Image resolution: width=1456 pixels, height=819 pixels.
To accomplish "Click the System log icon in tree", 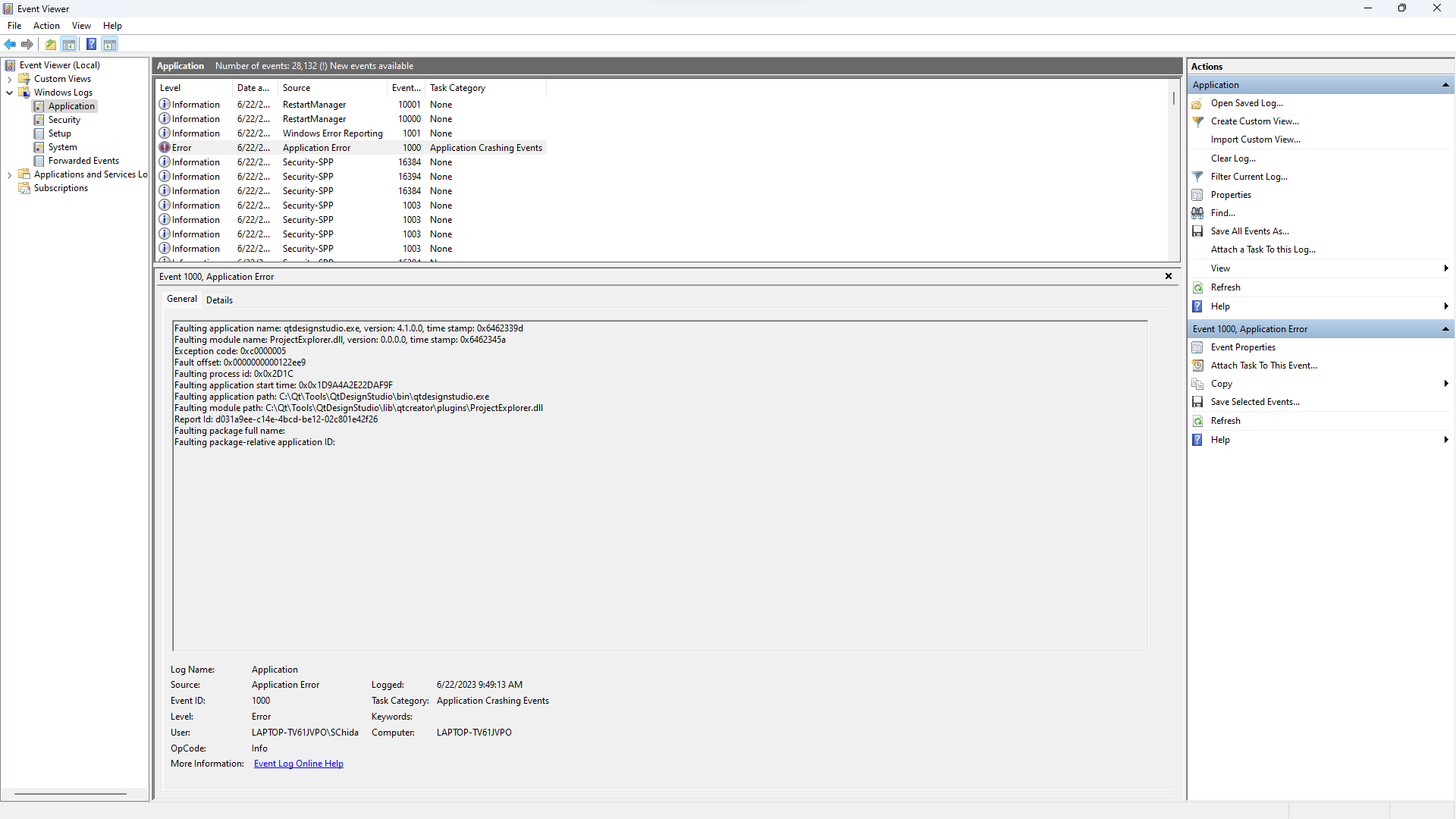I will coord(39,147).
